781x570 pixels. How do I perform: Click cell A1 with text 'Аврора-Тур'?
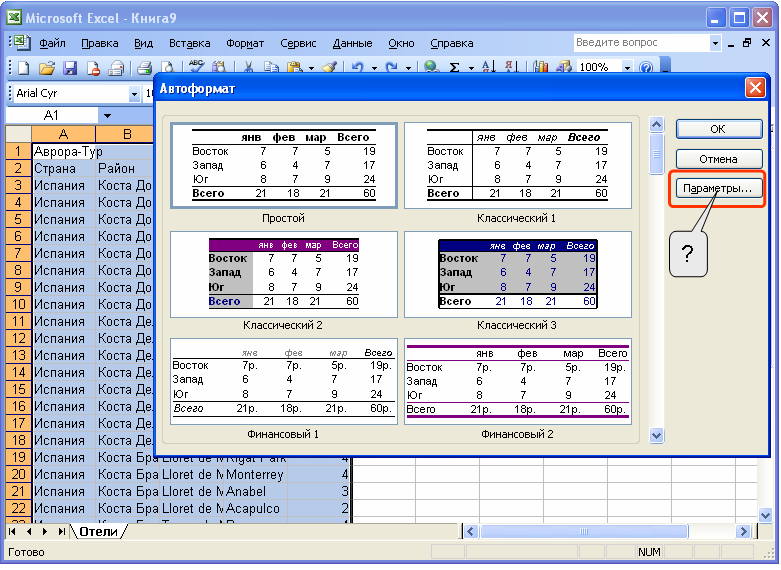tap(63, 151)
